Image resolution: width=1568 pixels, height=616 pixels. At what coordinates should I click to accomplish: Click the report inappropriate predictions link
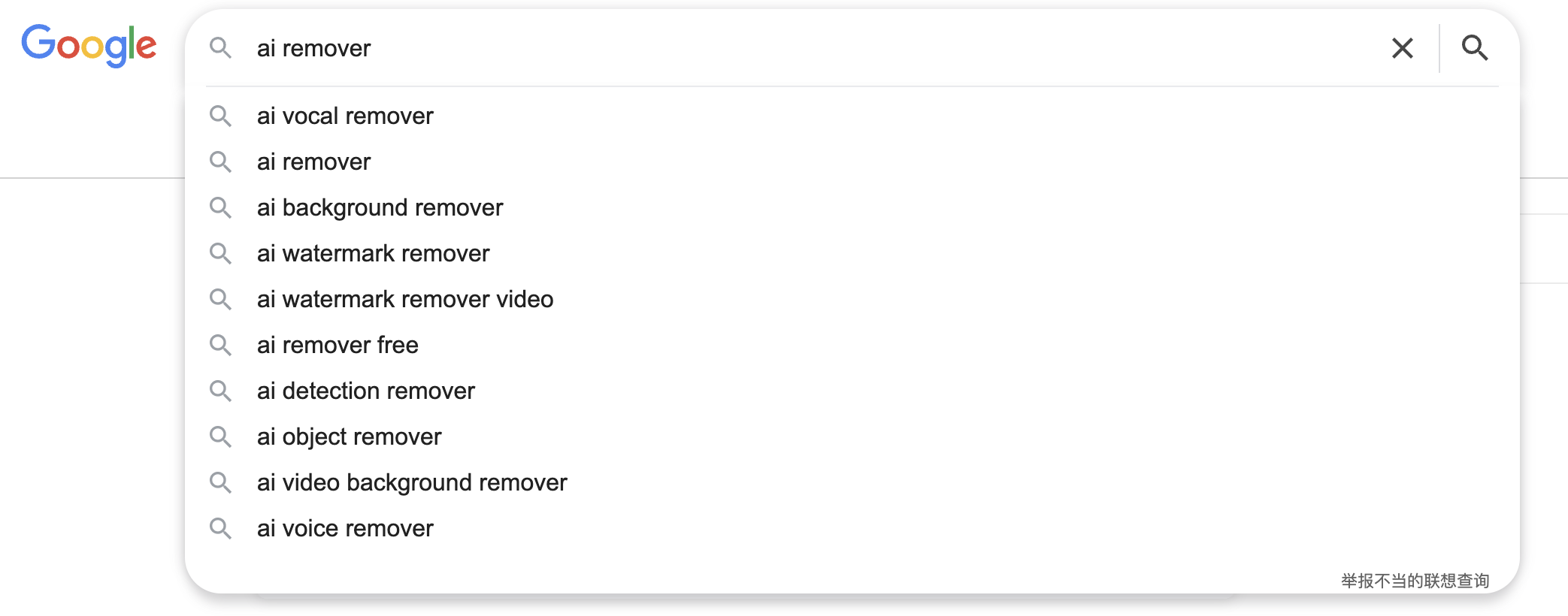(x=1415, y=581)
